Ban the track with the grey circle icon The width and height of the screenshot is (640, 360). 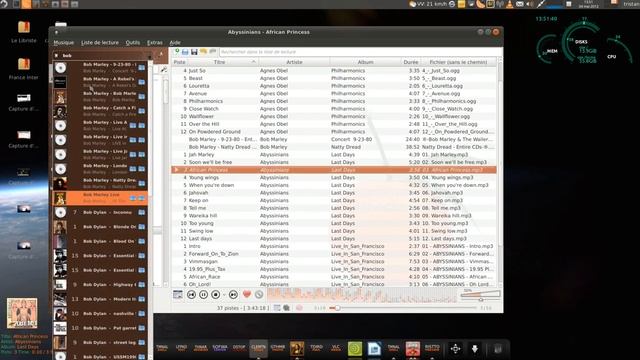click(259, 294)
